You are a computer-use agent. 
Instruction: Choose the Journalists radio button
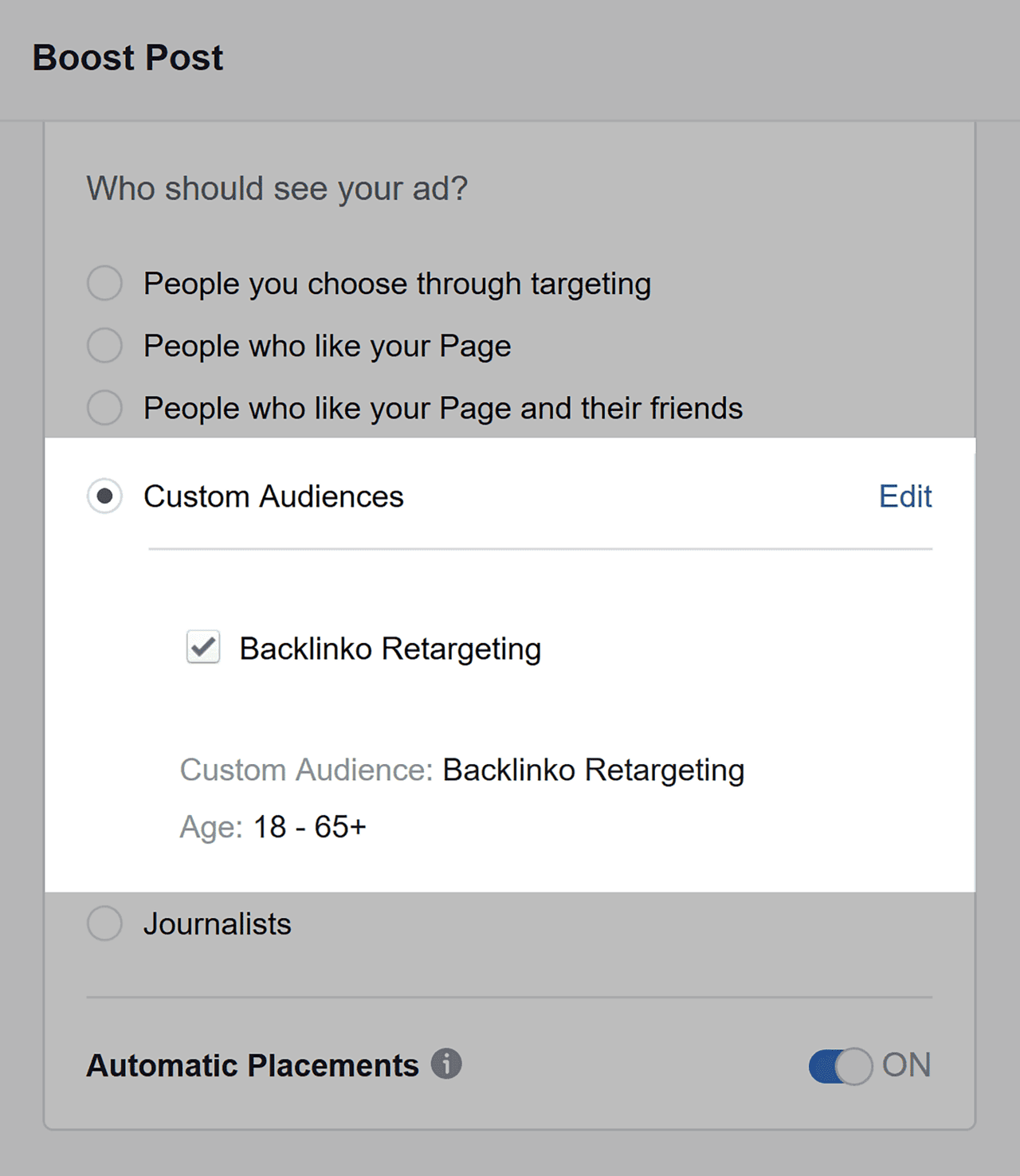(x=104, y=924)
